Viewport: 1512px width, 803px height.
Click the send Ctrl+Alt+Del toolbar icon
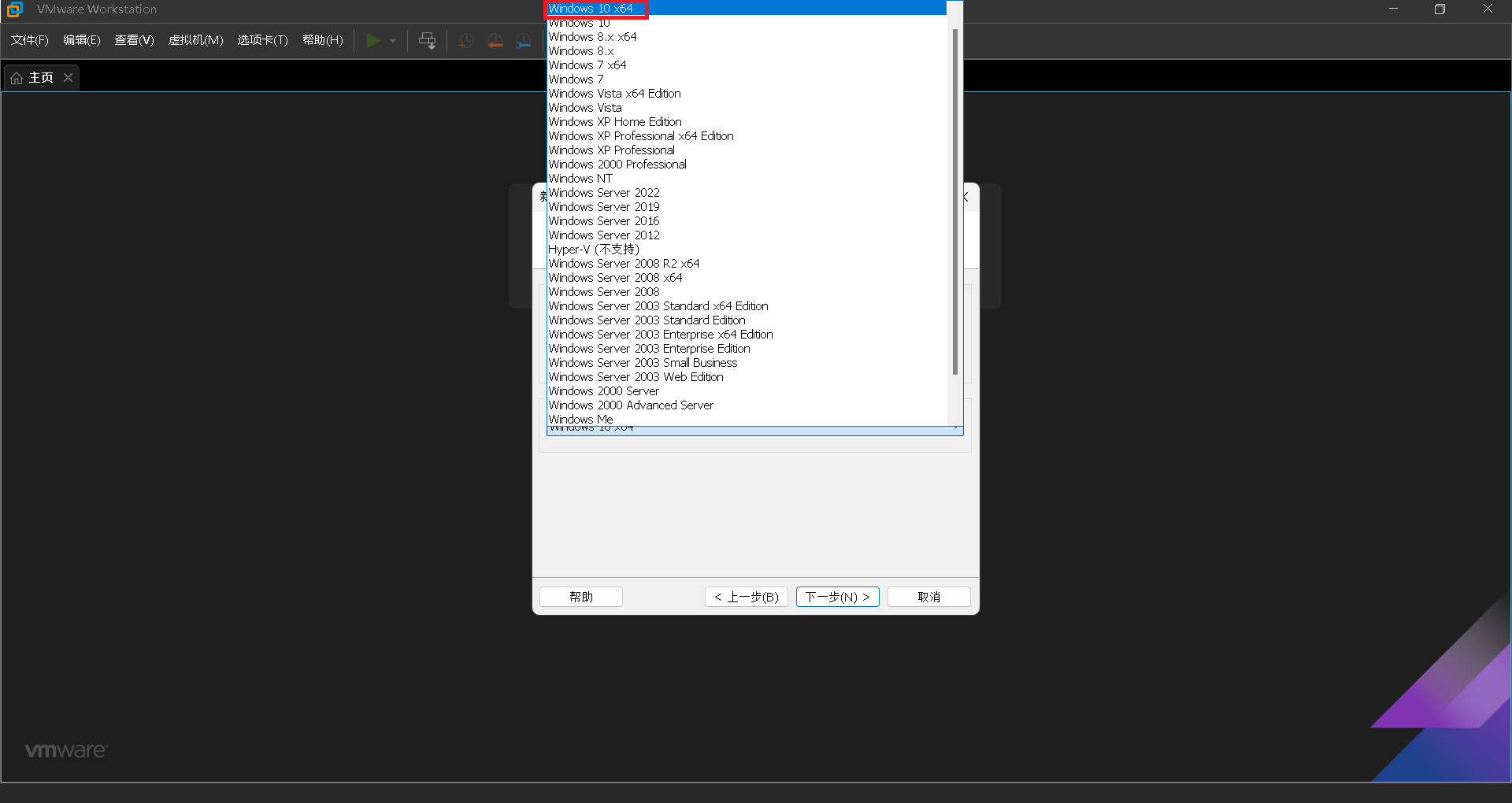427,40
